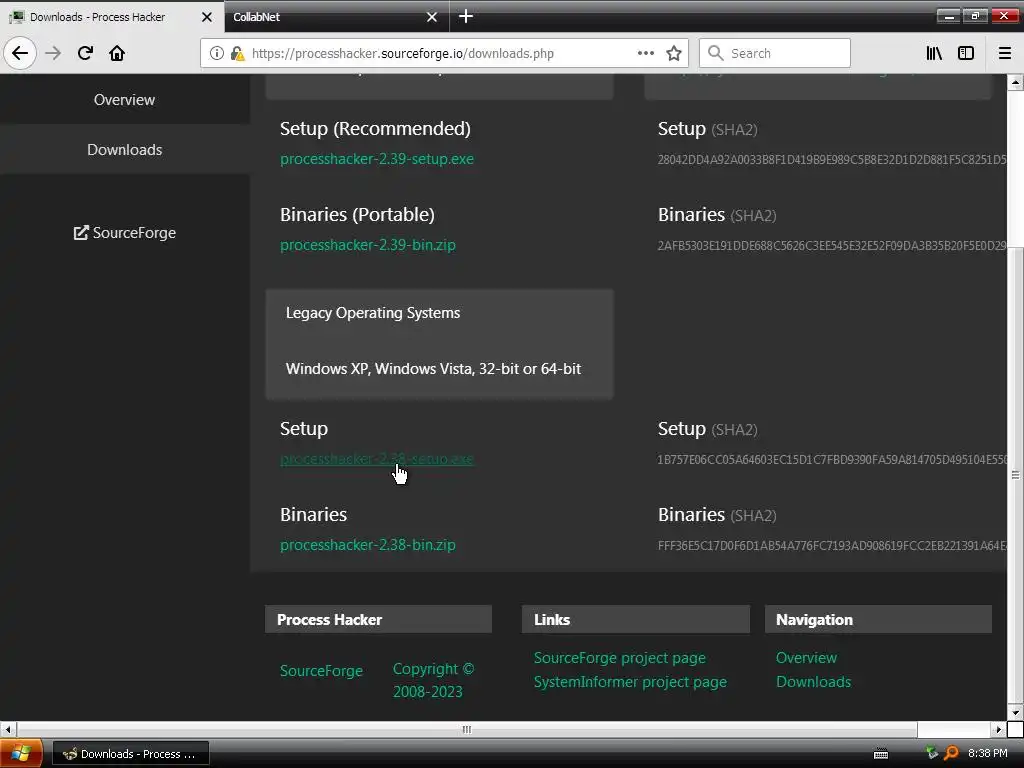Select Downloads - Process taskbar button
Image resolution: width=1024 pixels, height=768 pixels.
(131, 754)
